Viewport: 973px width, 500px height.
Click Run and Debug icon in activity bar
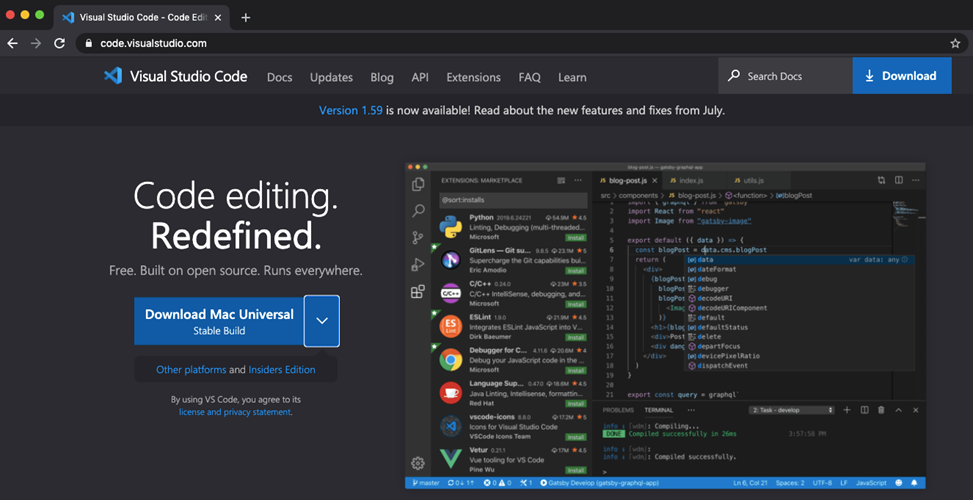418,265
